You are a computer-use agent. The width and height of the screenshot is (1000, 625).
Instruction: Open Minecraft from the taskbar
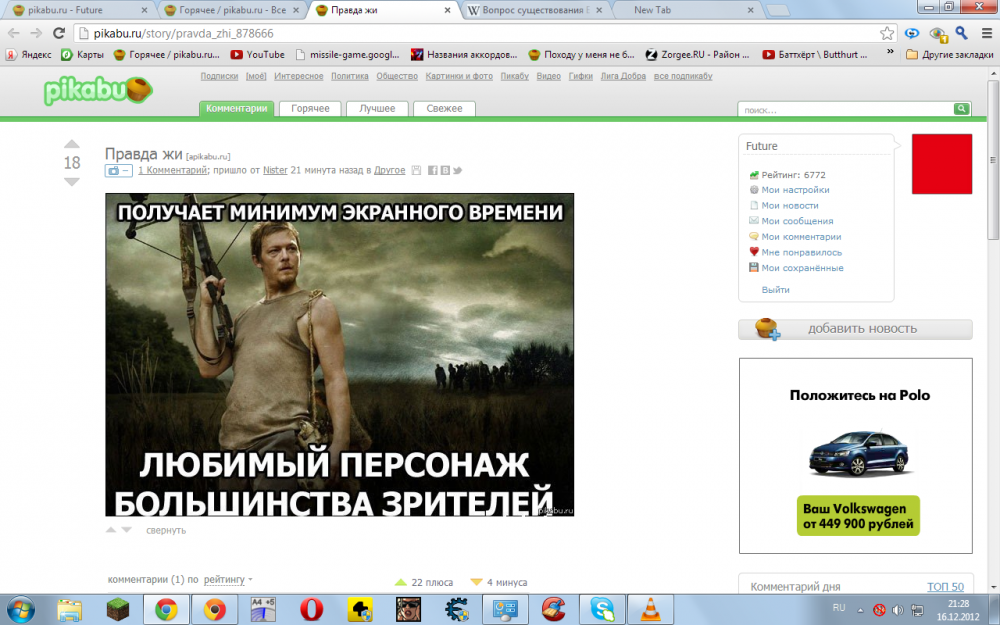point(117,610)
